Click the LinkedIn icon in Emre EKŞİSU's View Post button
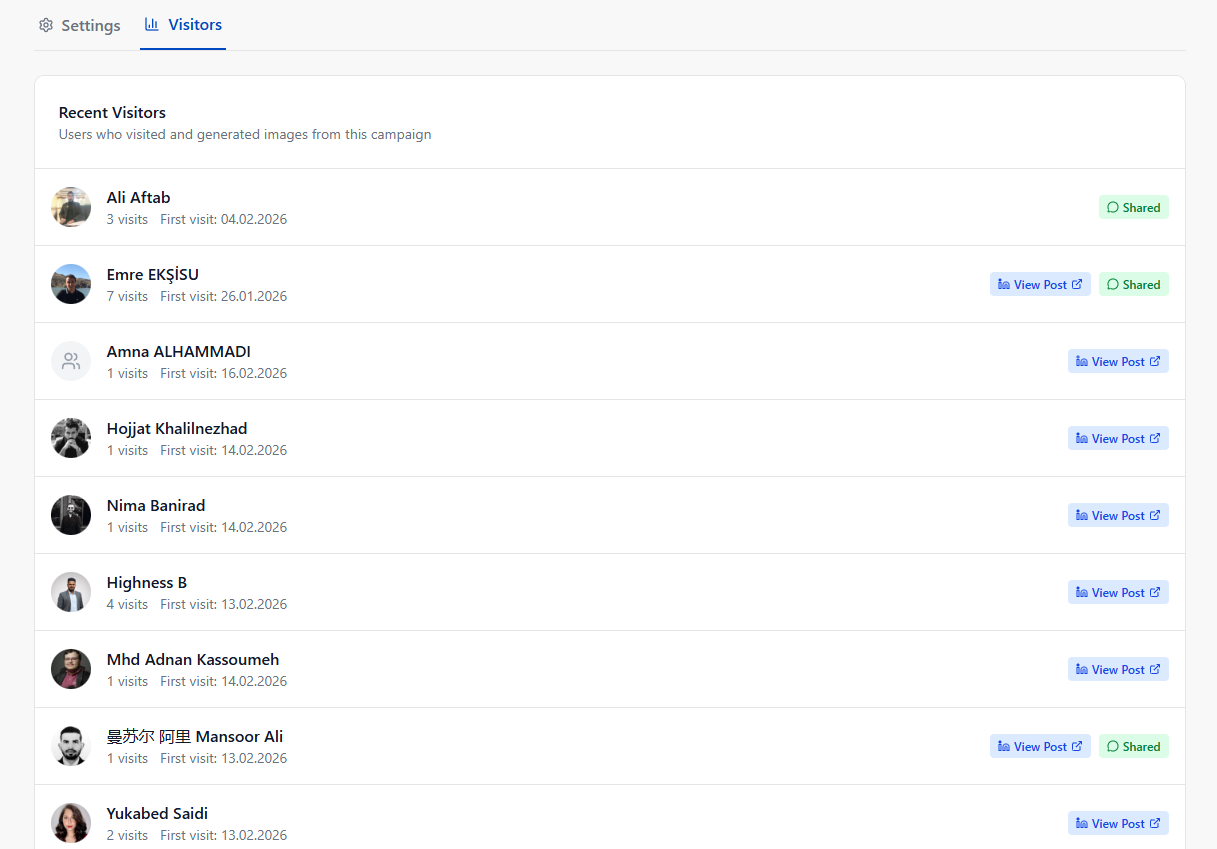The image size is (1217, 849). [1003, 284]
